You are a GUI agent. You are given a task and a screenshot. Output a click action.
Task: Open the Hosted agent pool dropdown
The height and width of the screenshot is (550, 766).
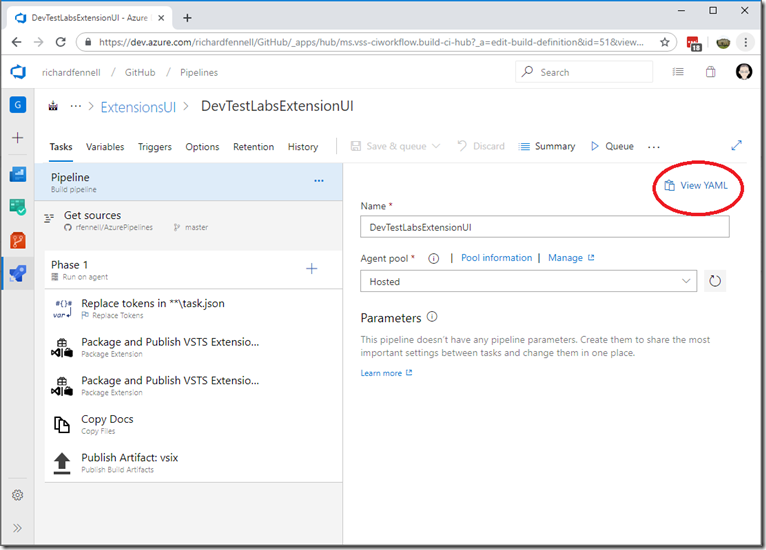tap(529, 281)
